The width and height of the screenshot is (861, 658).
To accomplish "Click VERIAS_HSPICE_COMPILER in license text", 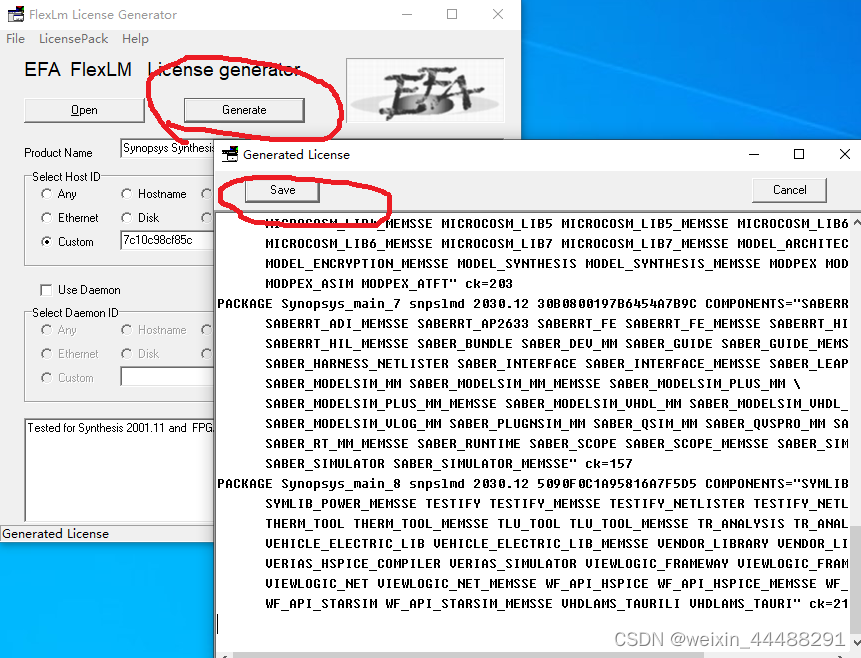I will point(353,564).
